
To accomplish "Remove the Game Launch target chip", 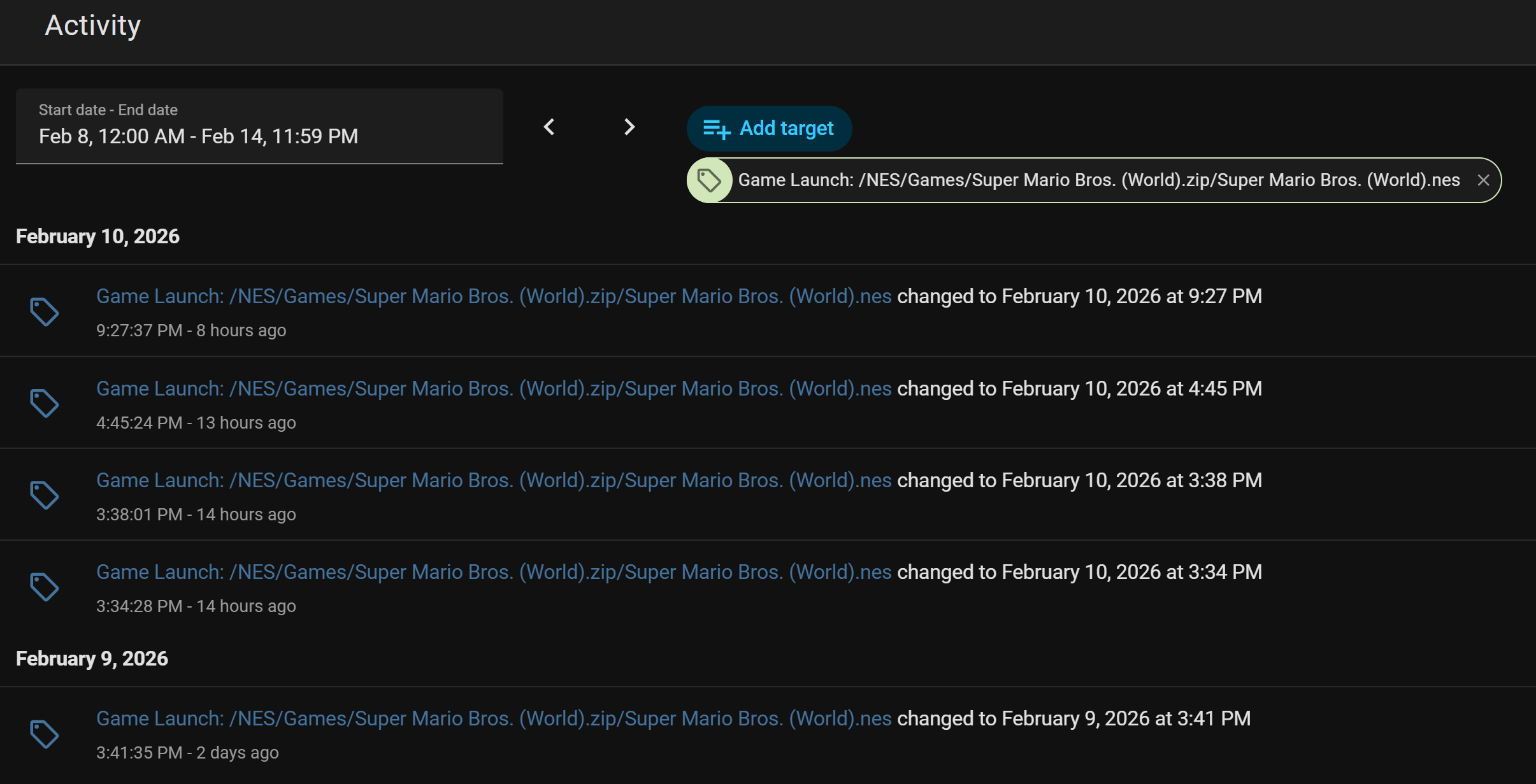I will (1483, 180).
